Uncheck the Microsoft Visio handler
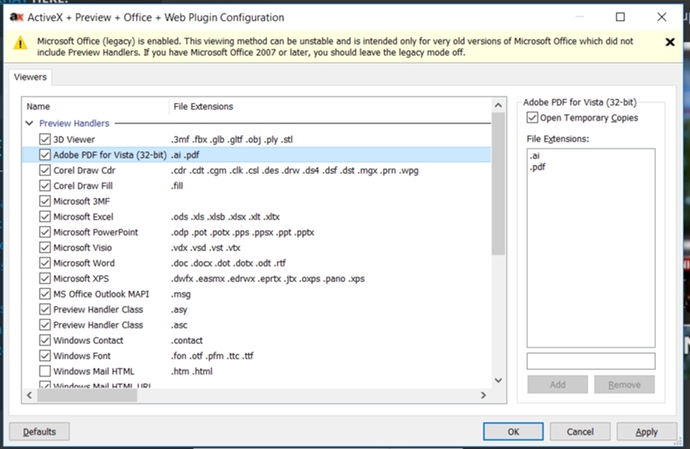690x449 pixels. (44, 247)
